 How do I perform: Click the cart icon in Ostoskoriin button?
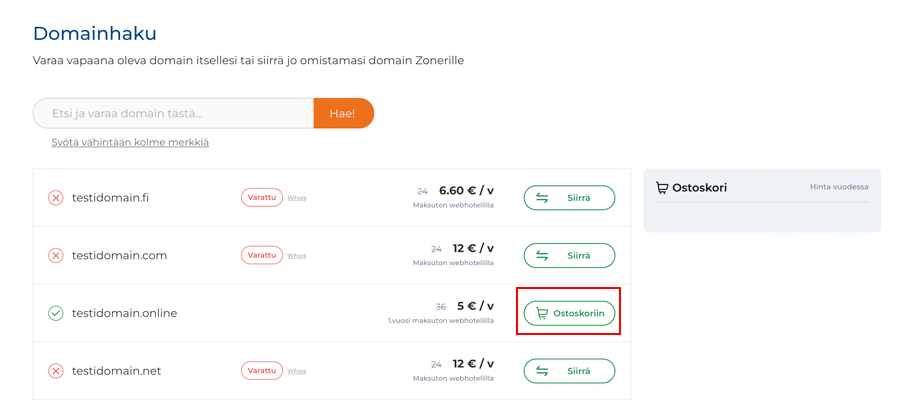coord(542,314)
